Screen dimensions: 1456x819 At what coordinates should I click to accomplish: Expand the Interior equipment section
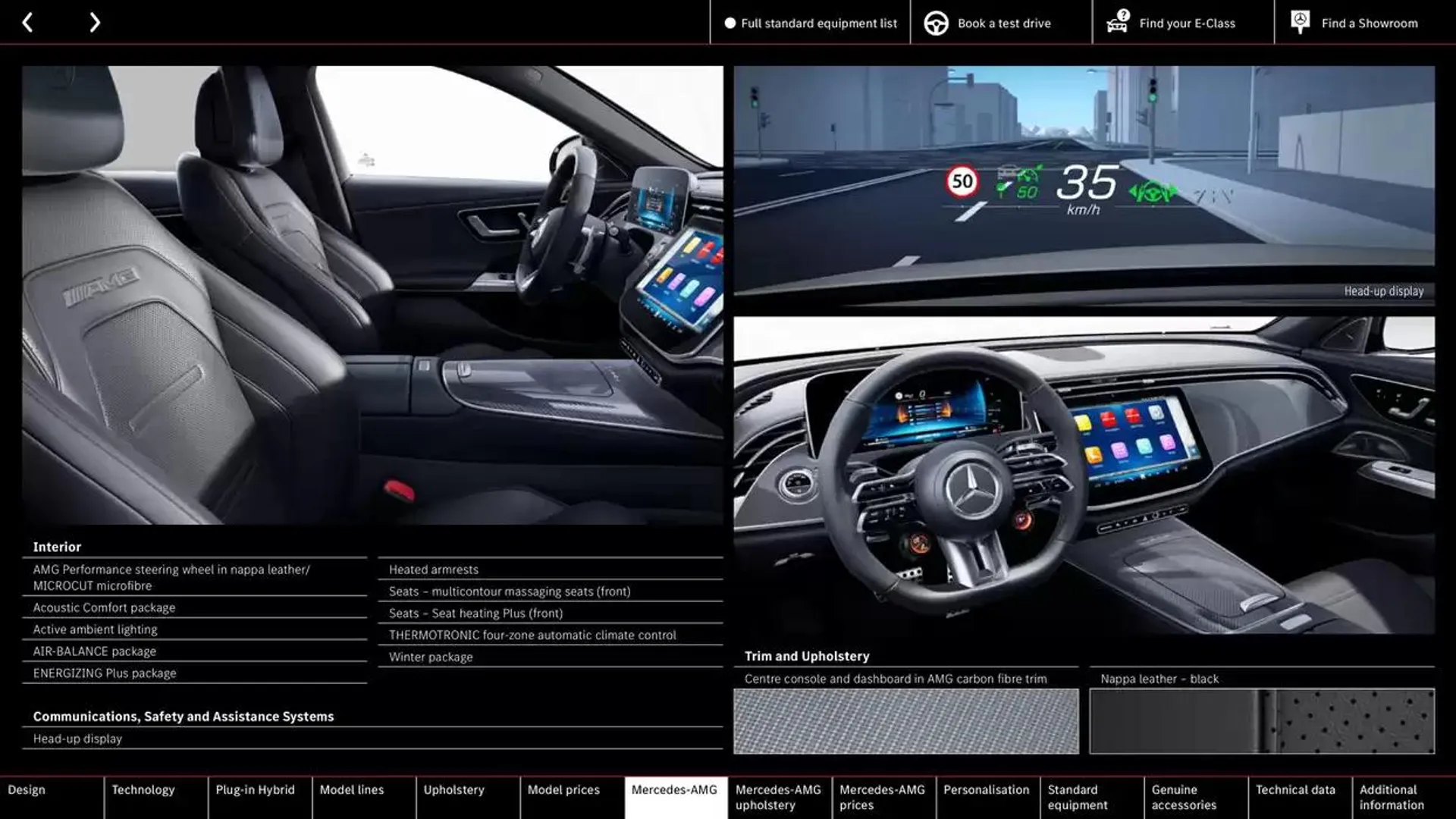[x=57, y=545]
